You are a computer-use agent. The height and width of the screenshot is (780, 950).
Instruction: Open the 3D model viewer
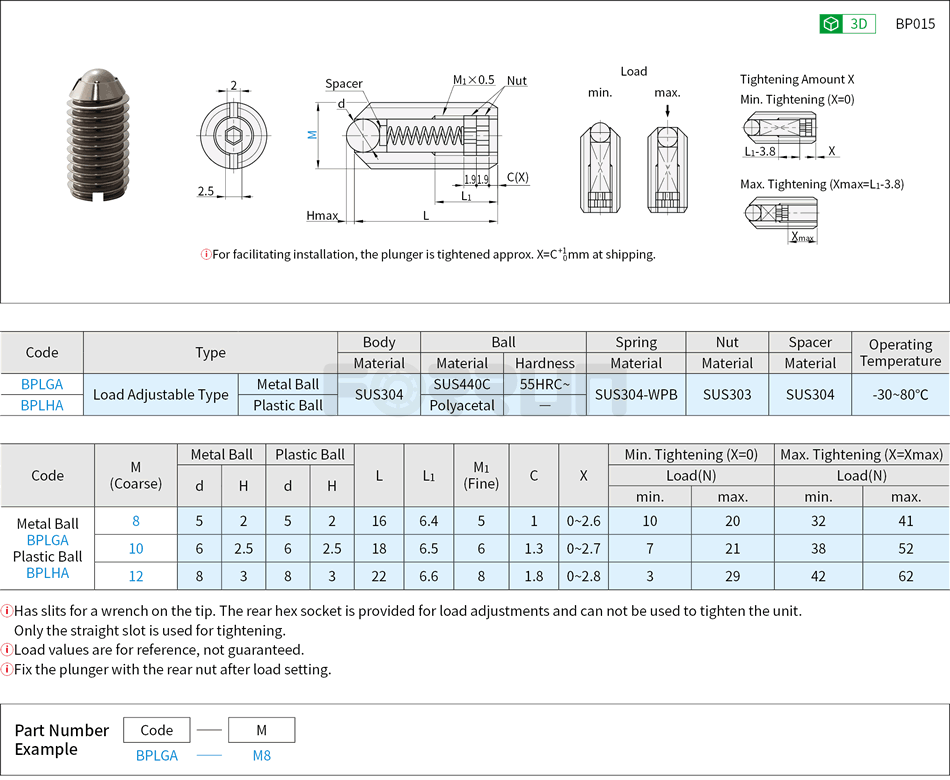[857, 23]
